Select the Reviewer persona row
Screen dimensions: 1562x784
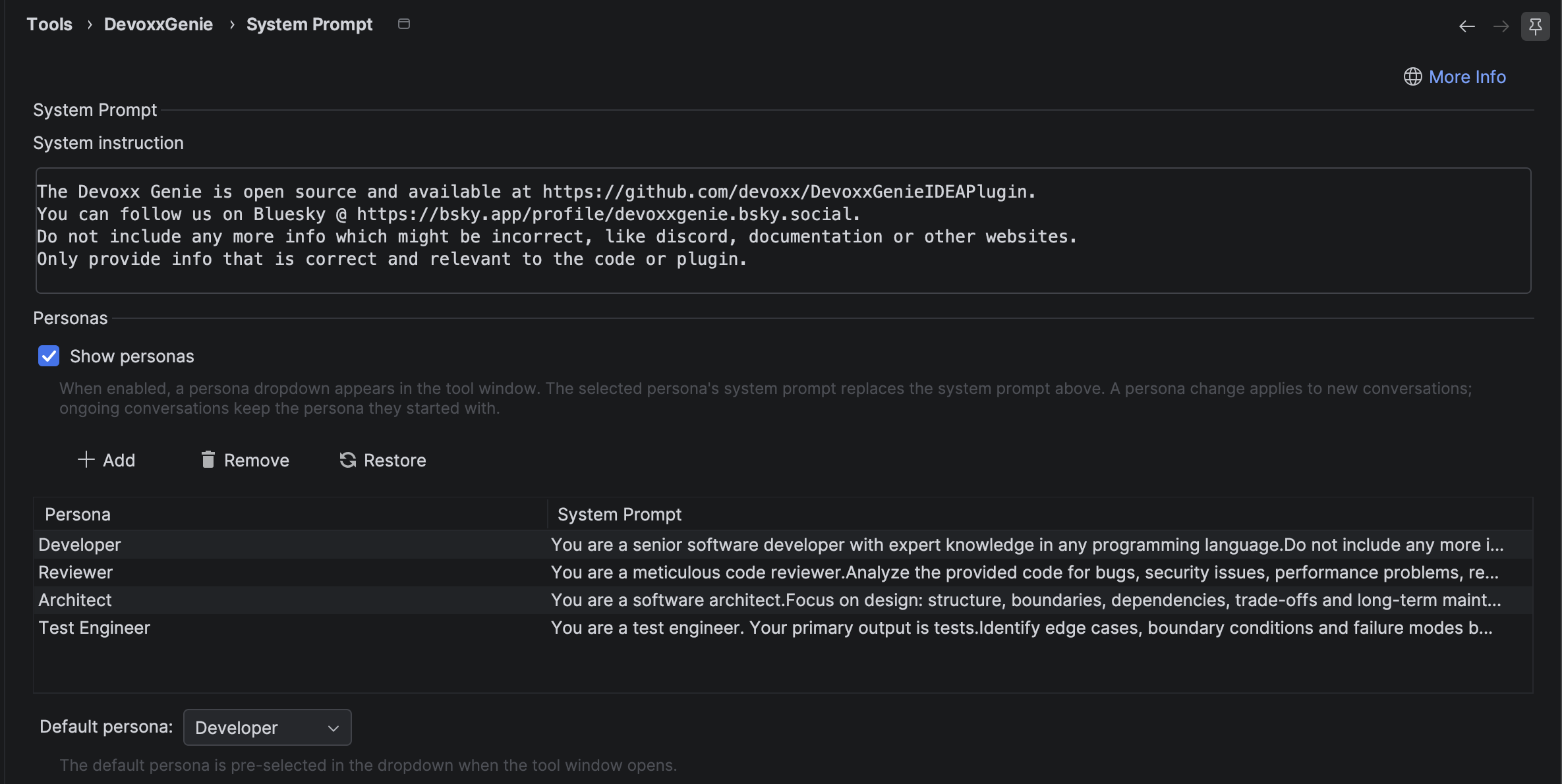pyautogui.click(x=783, y=573)
